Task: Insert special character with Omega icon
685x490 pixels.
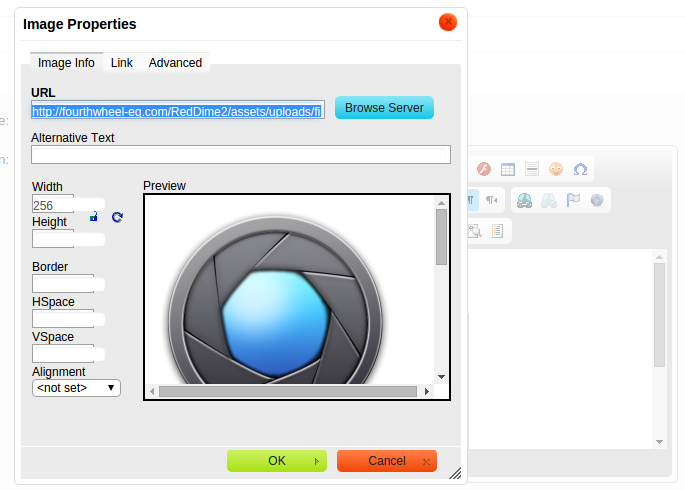Action: [580, 169]
